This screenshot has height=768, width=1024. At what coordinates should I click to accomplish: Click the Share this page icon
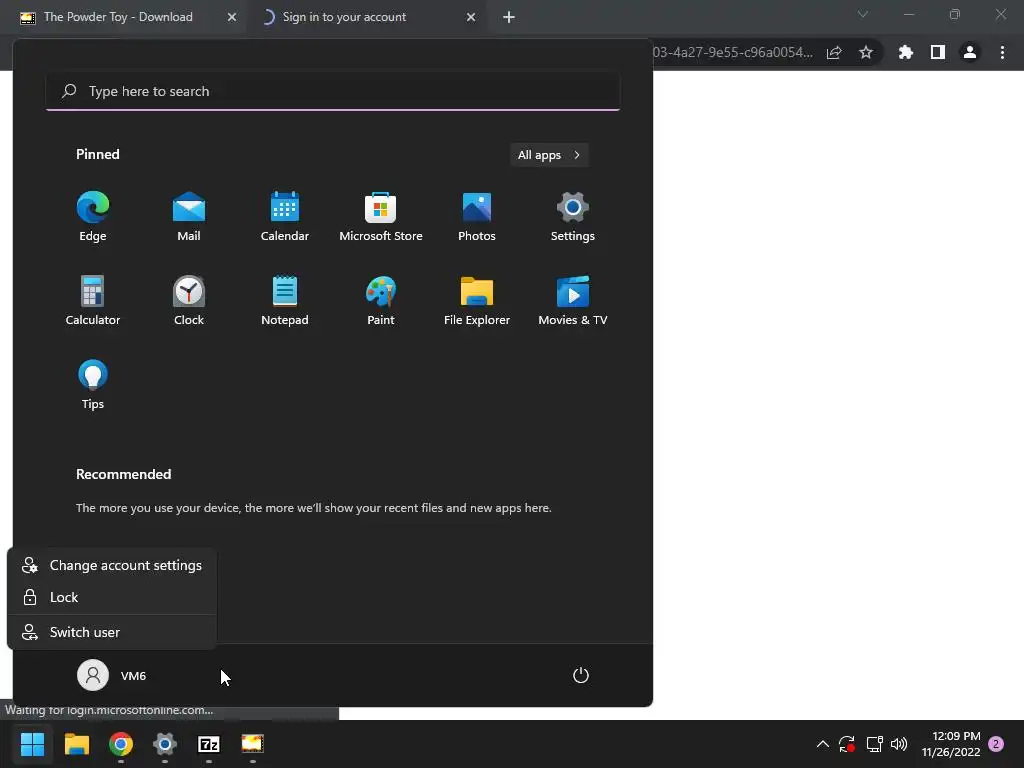click(834, 53)
